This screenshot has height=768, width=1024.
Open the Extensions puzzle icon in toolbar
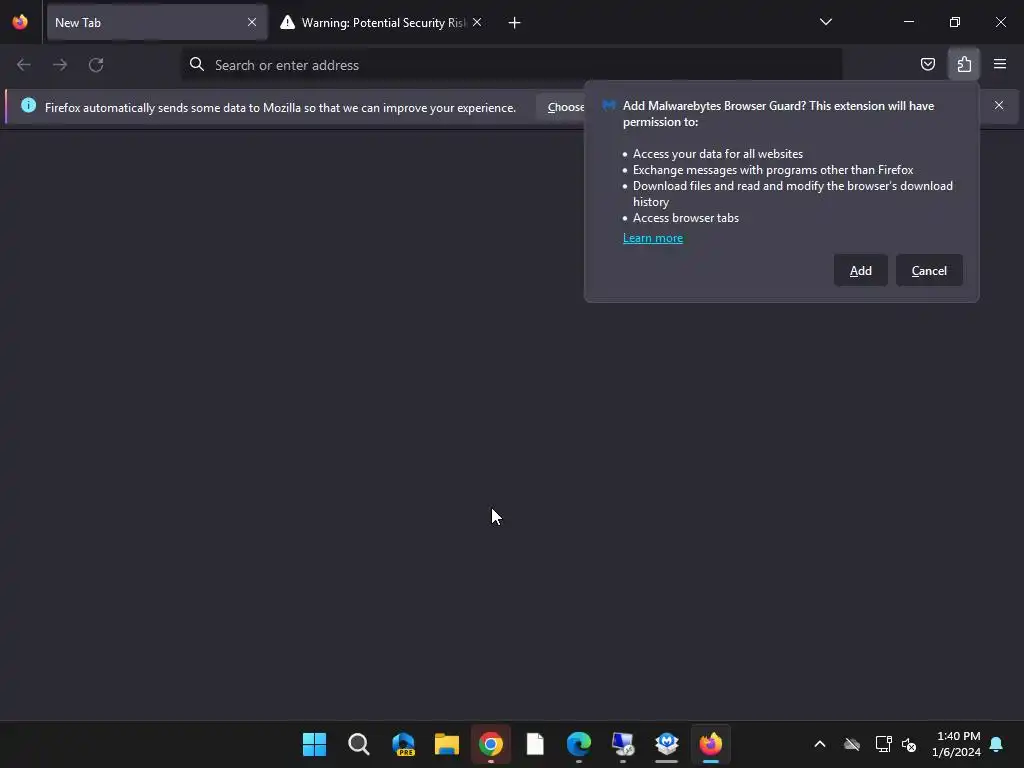point(964,64)
